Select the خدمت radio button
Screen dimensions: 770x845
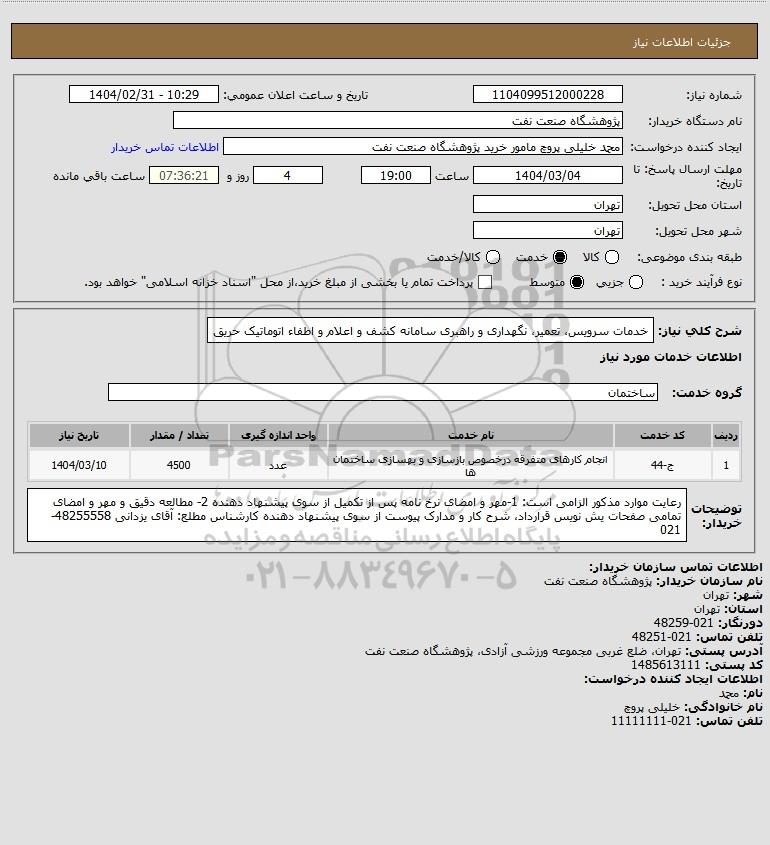[x=560, y=258]
